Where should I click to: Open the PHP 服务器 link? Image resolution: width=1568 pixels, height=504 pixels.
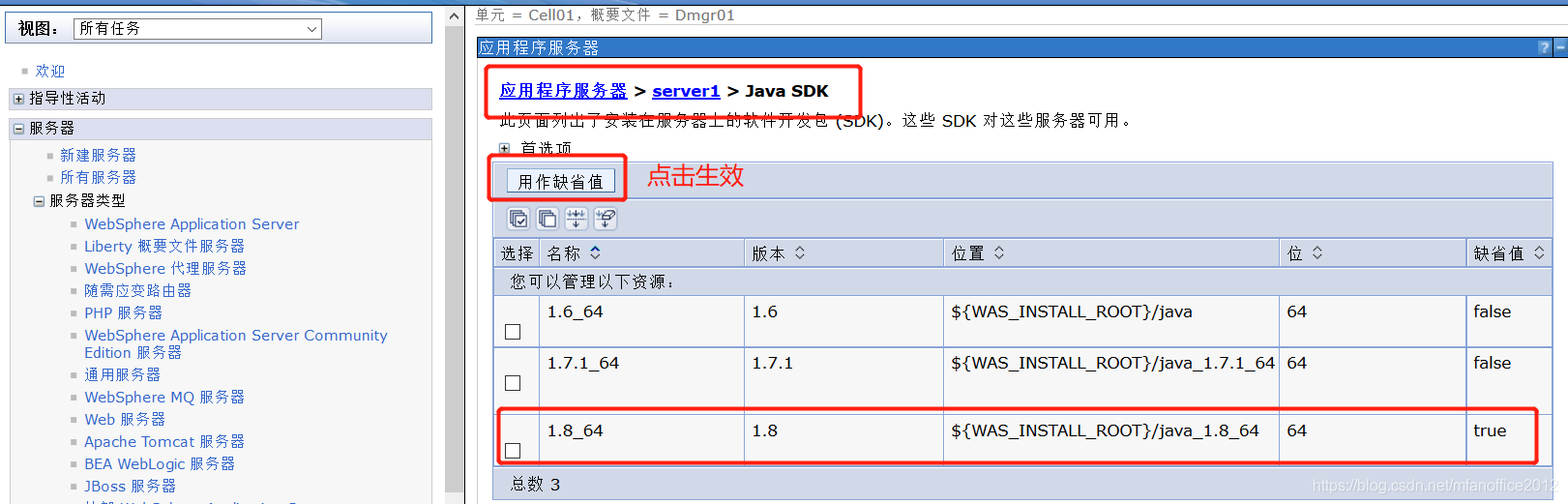click(x=123, y=312)
